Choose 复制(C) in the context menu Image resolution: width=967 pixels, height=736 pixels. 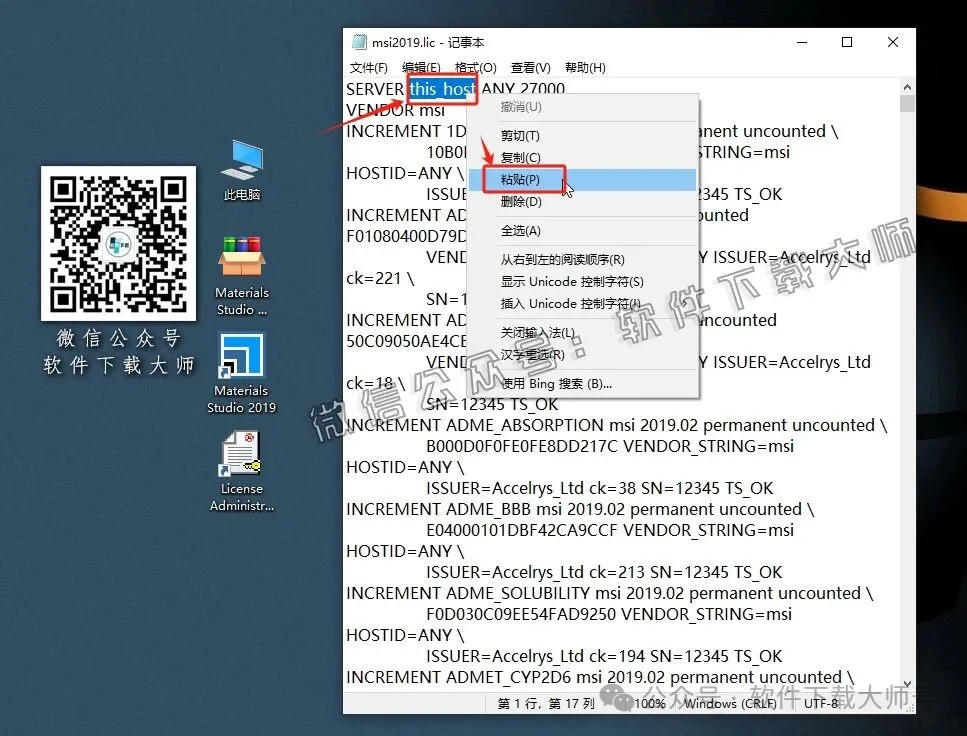click(x=520, y=158)
